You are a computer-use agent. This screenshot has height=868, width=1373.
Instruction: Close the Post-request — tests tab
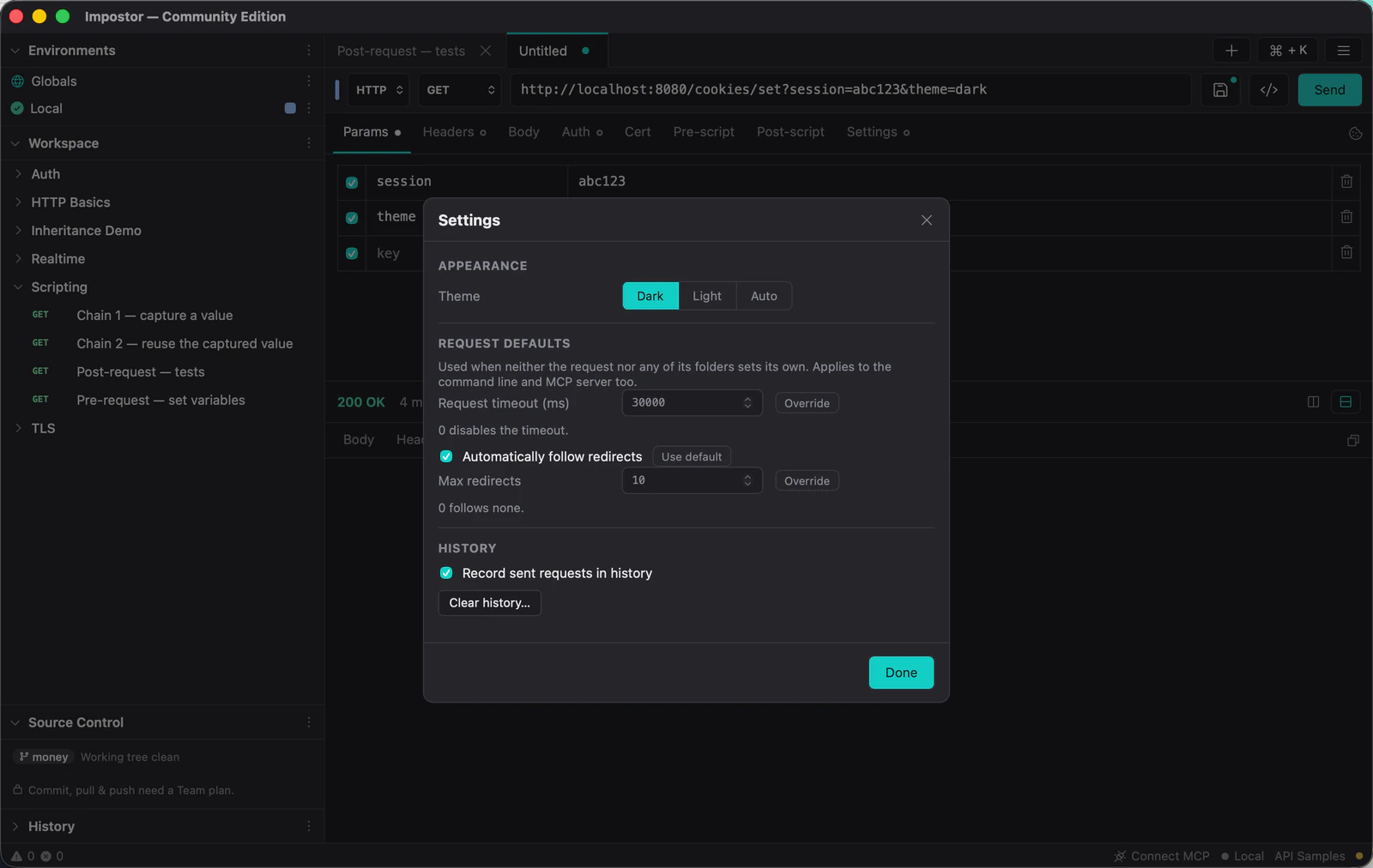486,51
